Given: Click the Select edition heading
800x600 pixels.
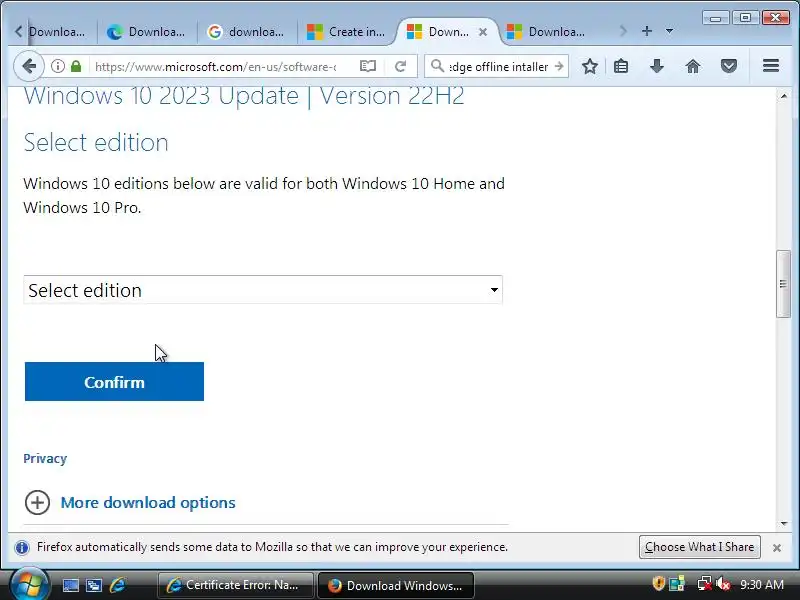Looking at the screenshot, I should click(96, 142).
